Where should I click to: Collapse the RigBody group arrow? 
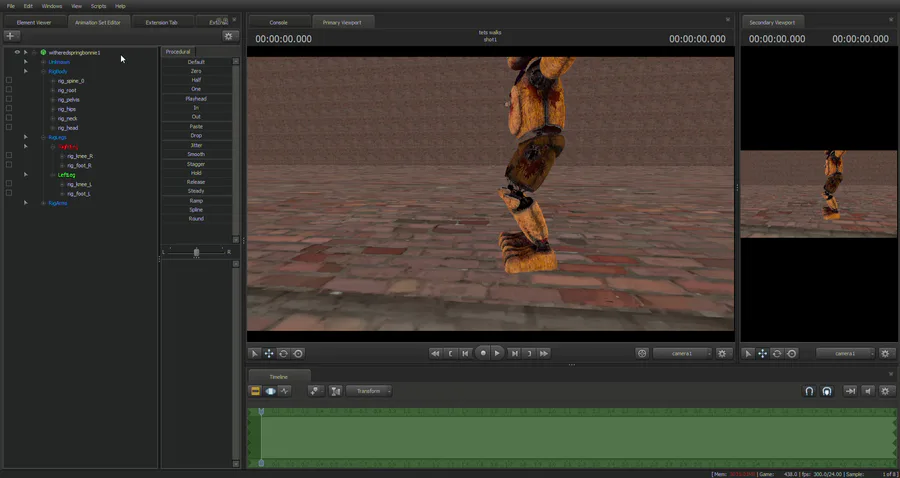(26, 71)
